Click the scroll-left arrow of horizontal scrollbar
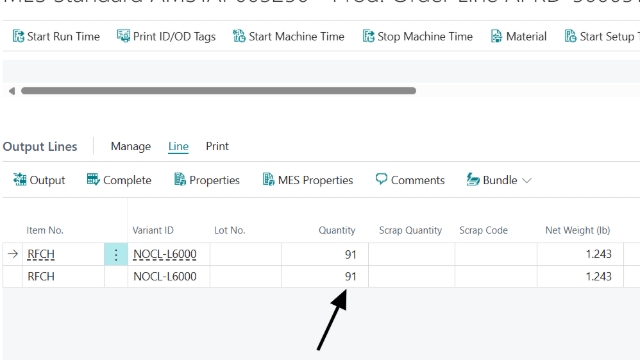Viewport: 640px width, 360px height. tap(12, 91)
